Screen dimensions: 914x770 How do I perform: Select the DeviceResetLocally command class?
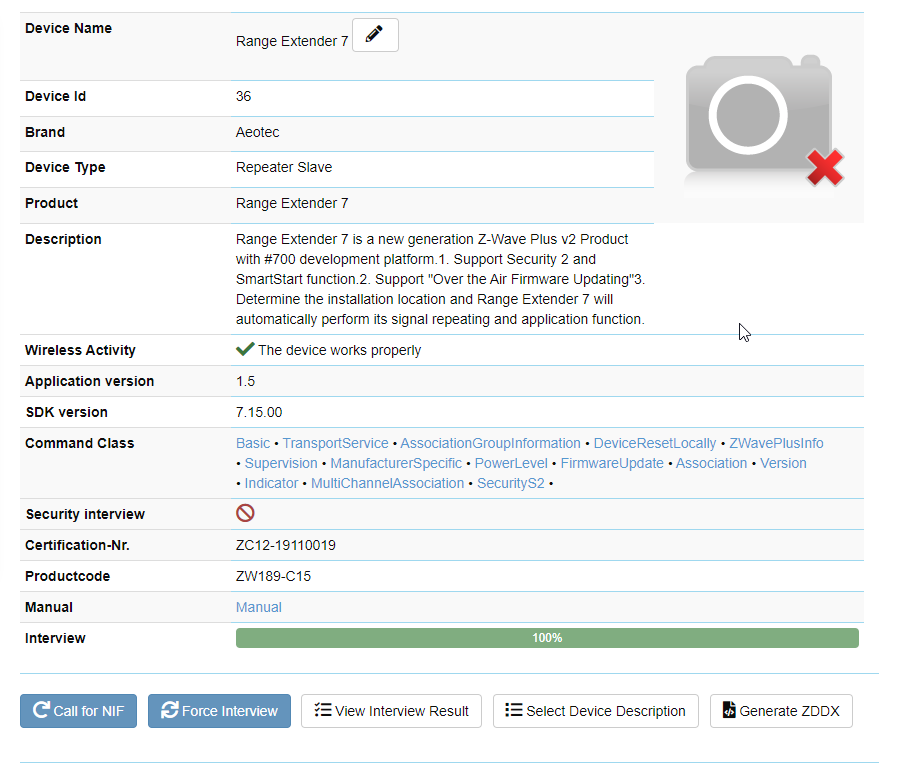655,443
